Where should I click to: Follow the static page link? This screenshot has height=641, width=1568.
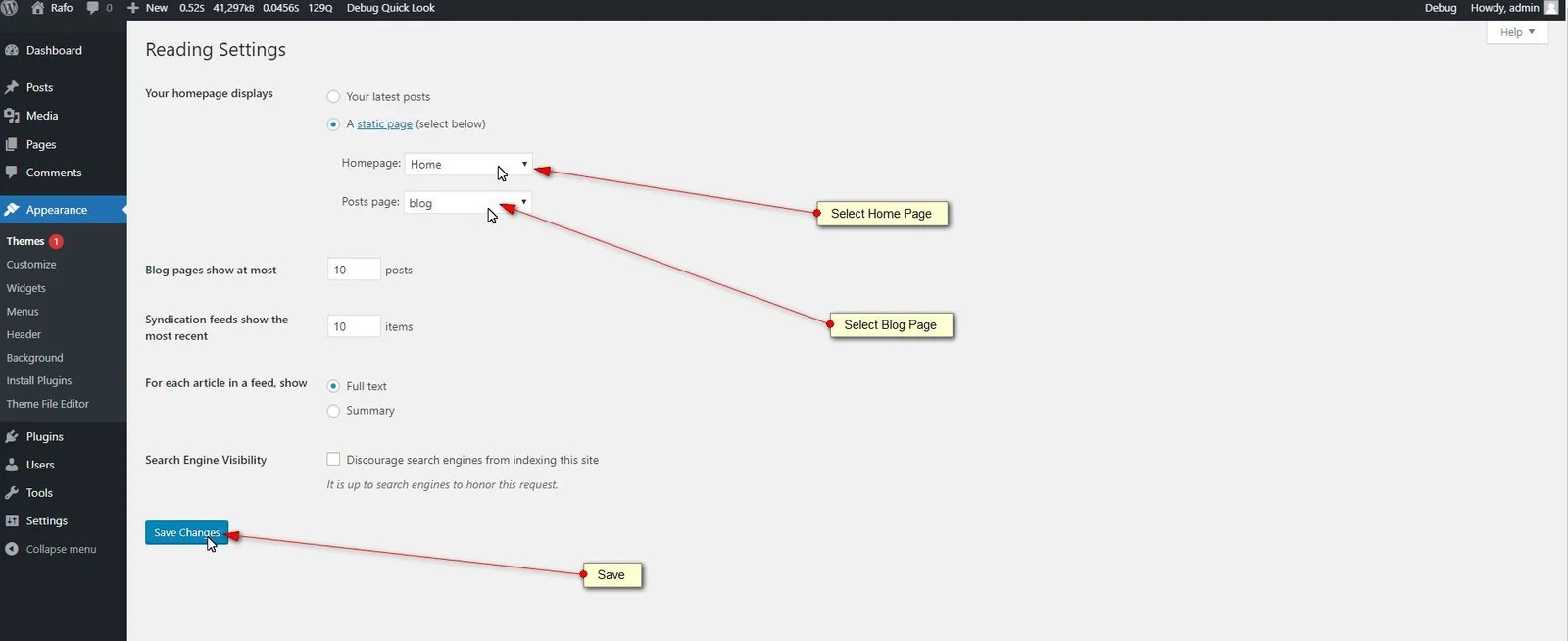(x=384, y=124)
